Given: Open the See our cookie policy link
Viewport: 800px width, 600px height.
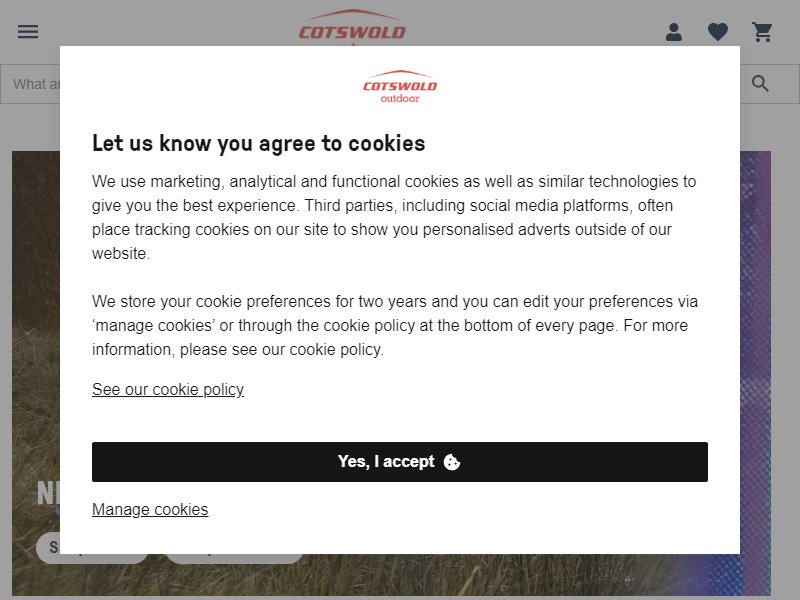Looking at the screenshot, I should (x=168, y=389).
